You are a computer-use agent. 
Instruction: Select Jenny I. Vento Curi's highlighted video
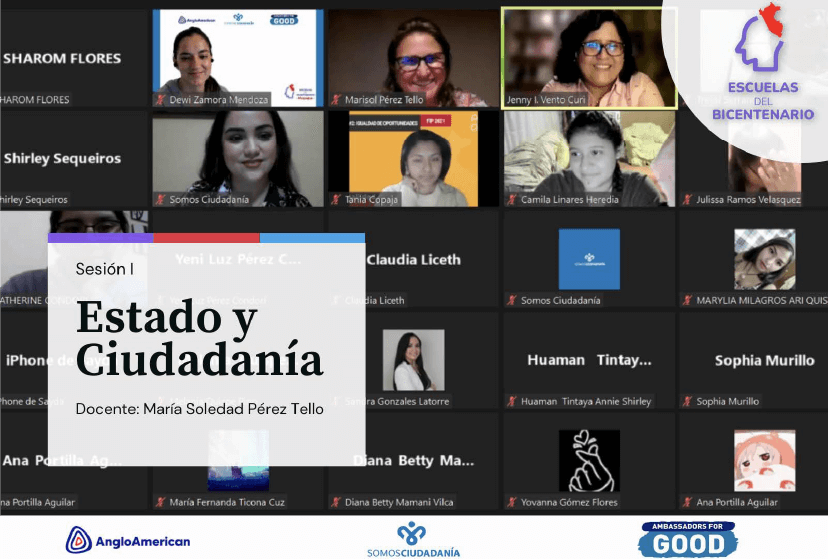[x=589, y=58]
